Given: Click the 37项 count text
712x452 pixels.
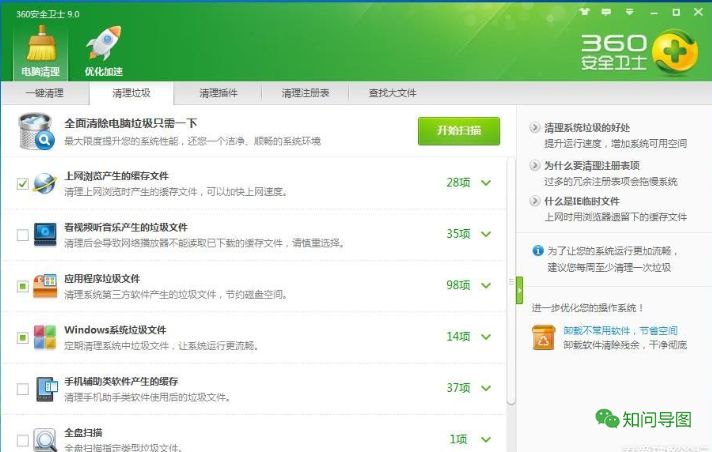Looking at the screenshot, I should [x=458, y=388].
